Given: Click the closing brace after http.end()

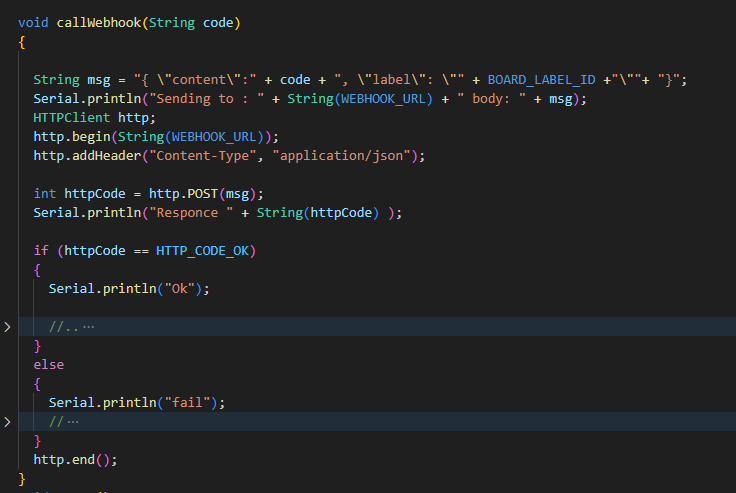Looking at the screenshot, I should (x=22, y=478).
